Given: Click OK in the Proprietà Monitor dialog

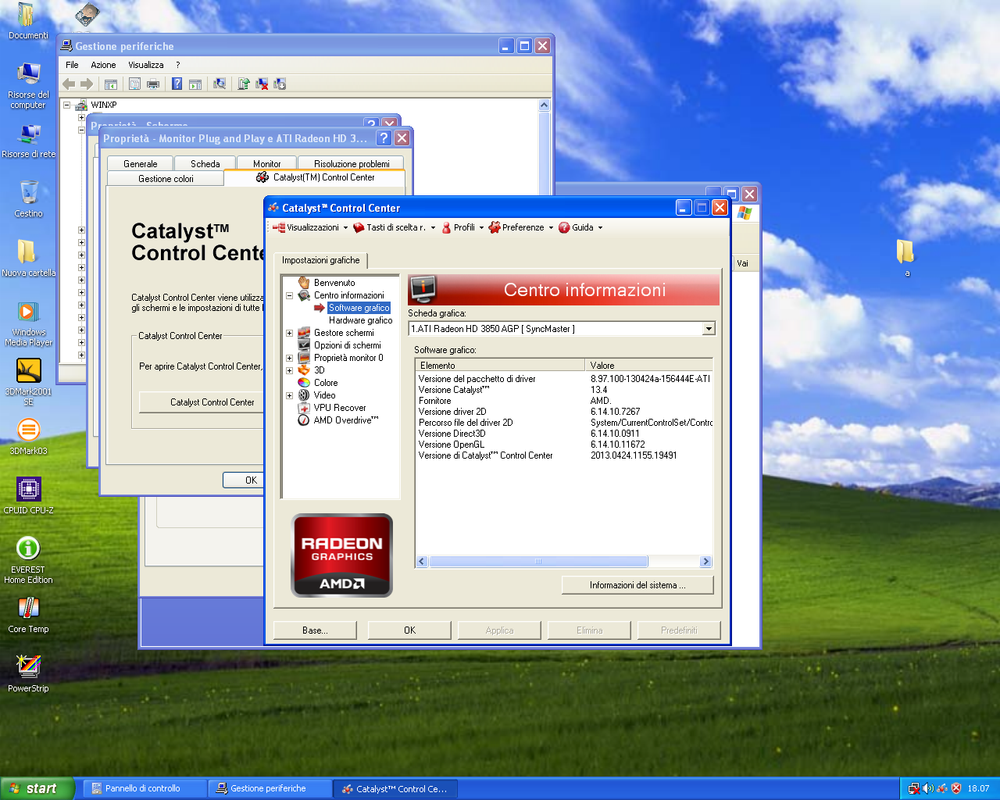Looking at the screenshot, I should click(245, 480).
